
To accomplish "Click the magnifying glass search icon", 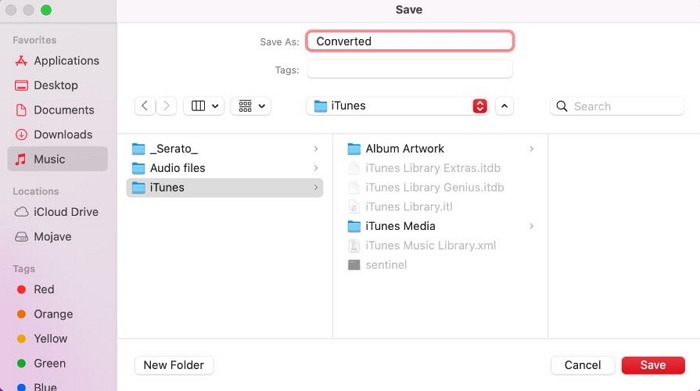I will pos(562,106).
